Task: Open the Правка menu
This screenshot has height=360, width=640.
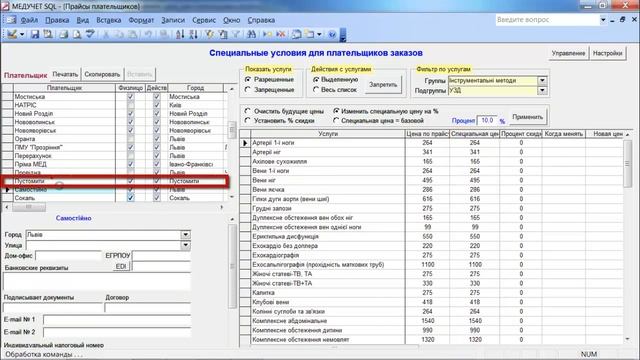Action: pyautogui.click(x=57, y=20)
